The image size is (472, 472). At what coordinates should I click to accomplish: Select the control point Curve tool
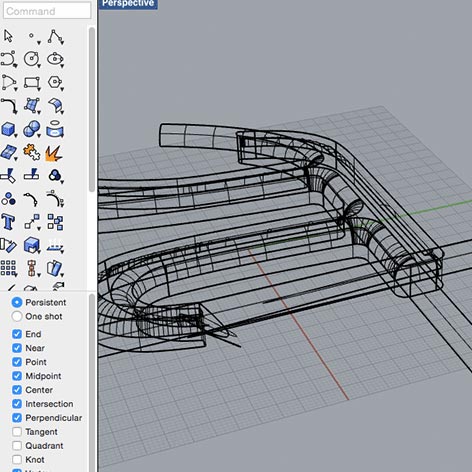[x=9, y=59]
